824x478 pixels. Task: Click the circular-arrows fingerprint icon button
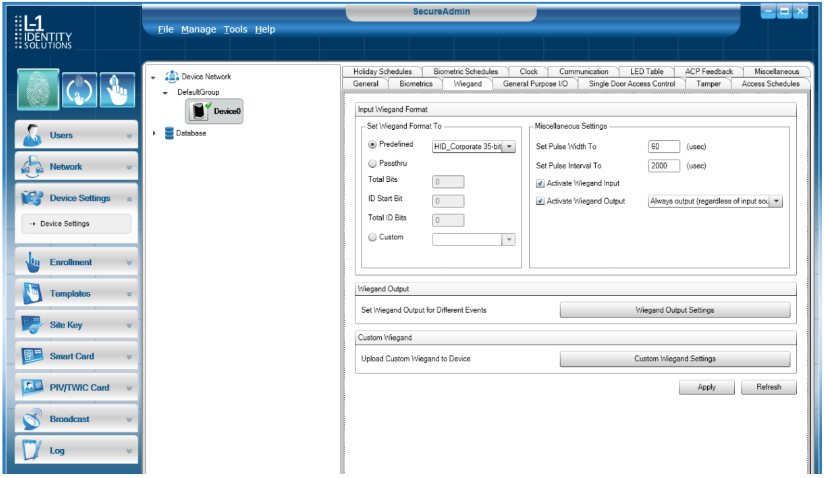tap(79, 90)
